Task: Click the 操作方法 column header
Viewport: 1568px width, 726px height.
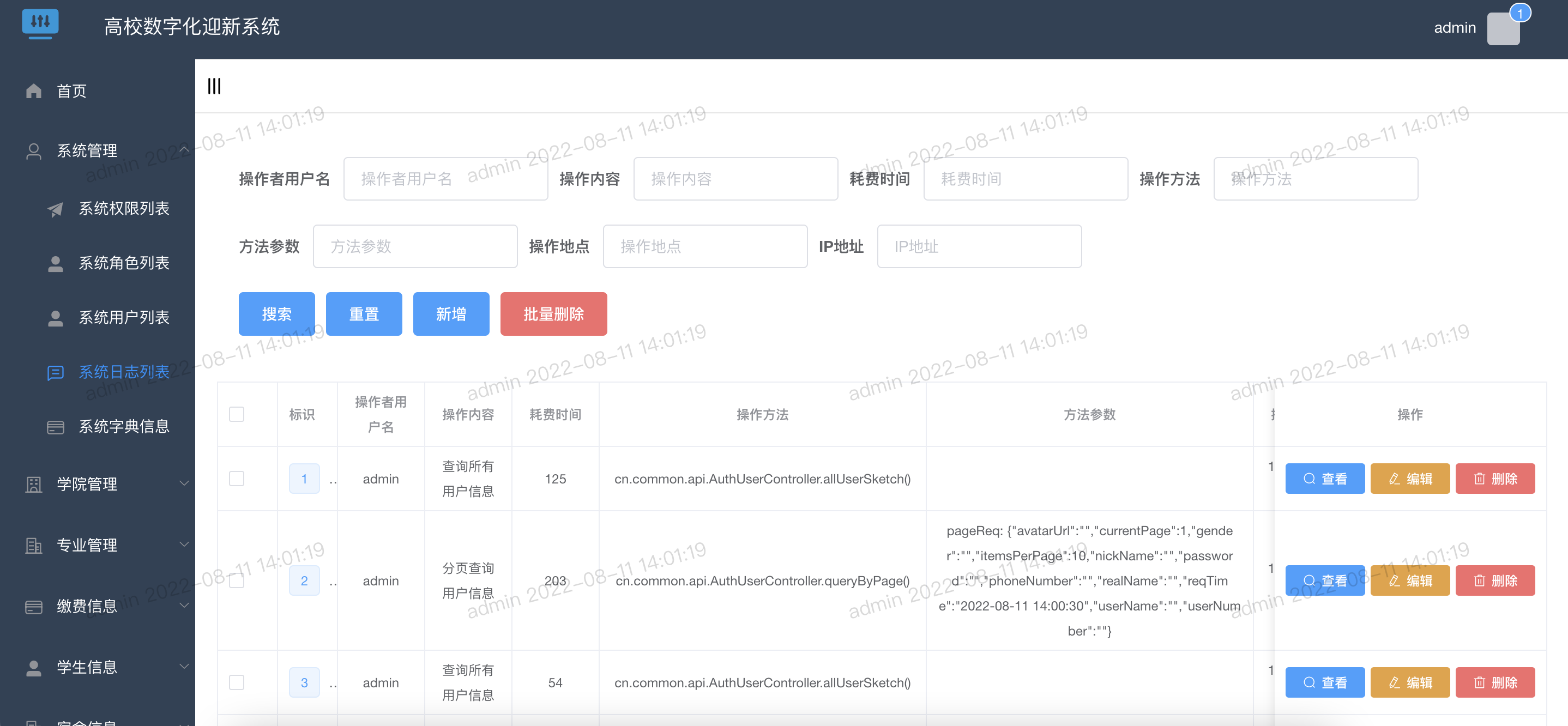Action: [763, 414]
